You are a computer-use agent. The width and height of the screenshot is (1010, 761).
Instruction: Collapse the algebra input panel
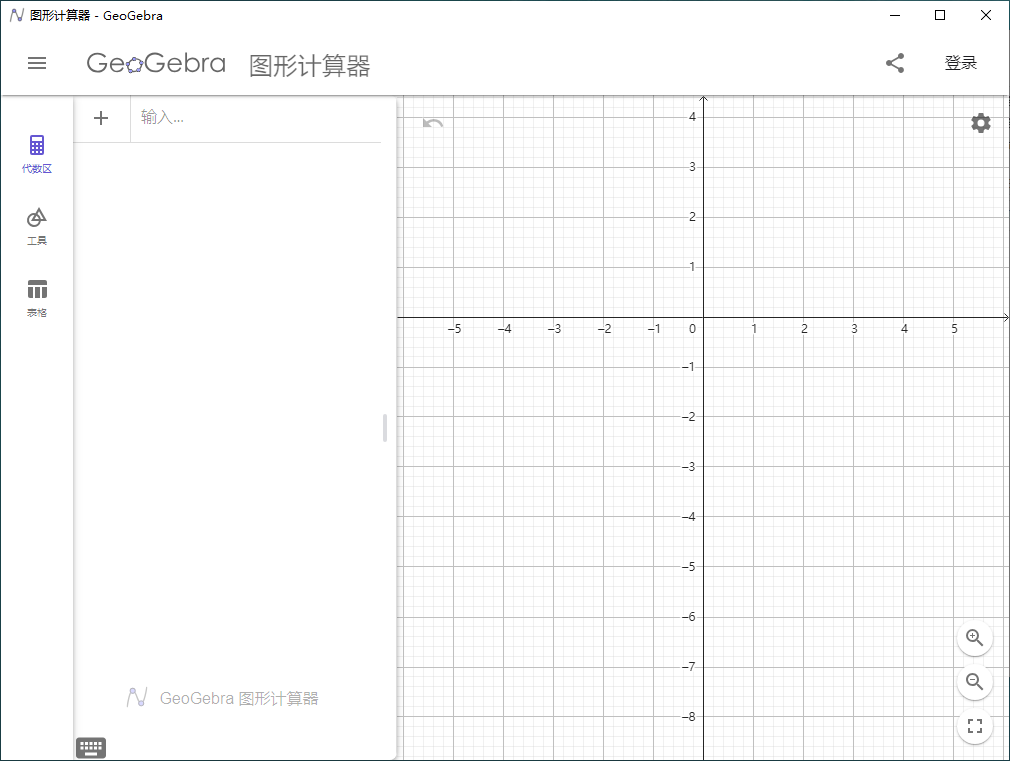(384, 428)
